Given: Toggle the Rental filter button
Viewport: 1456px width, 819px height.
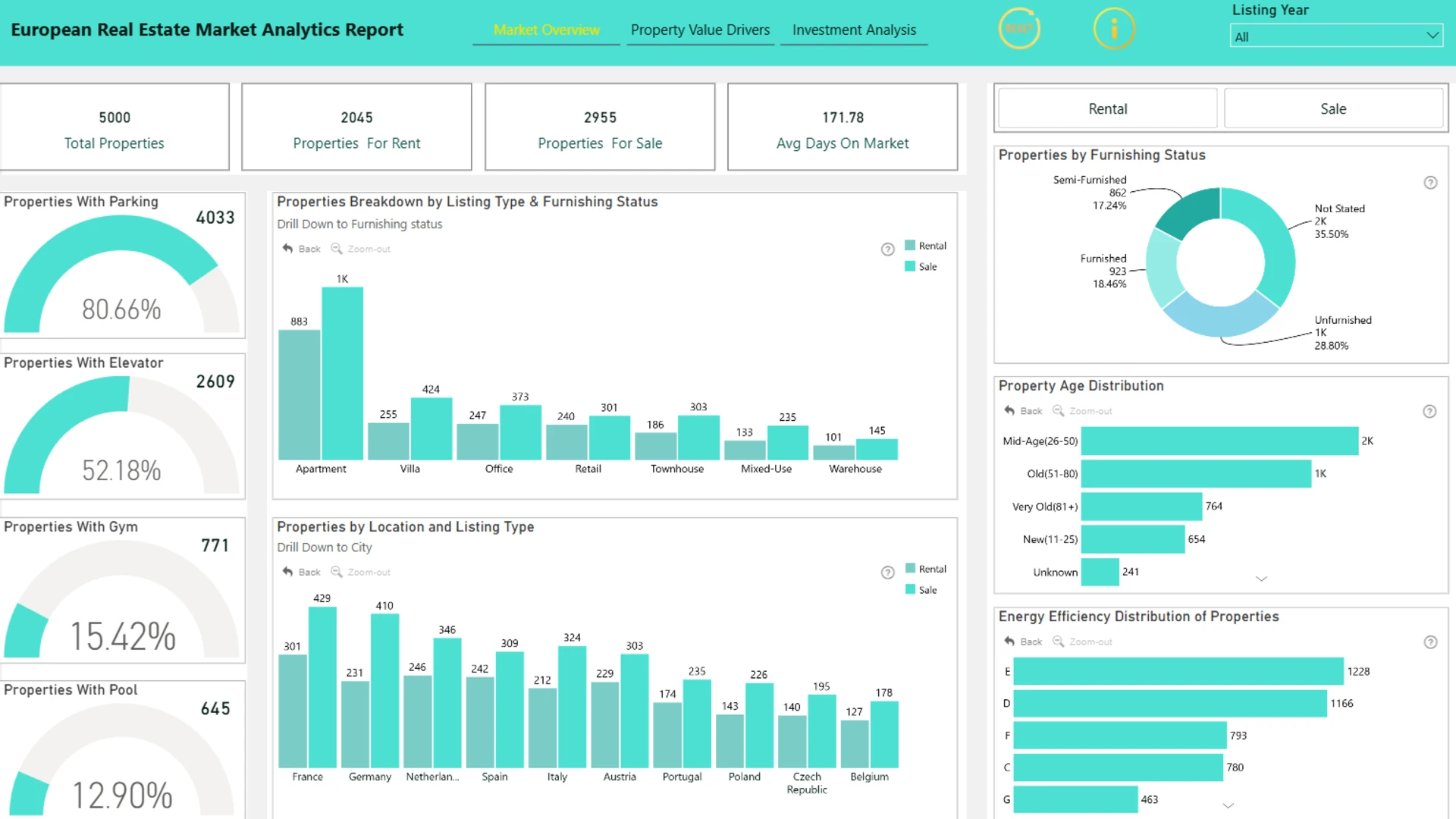Looking at the screenshot, I should (1107, 108).
